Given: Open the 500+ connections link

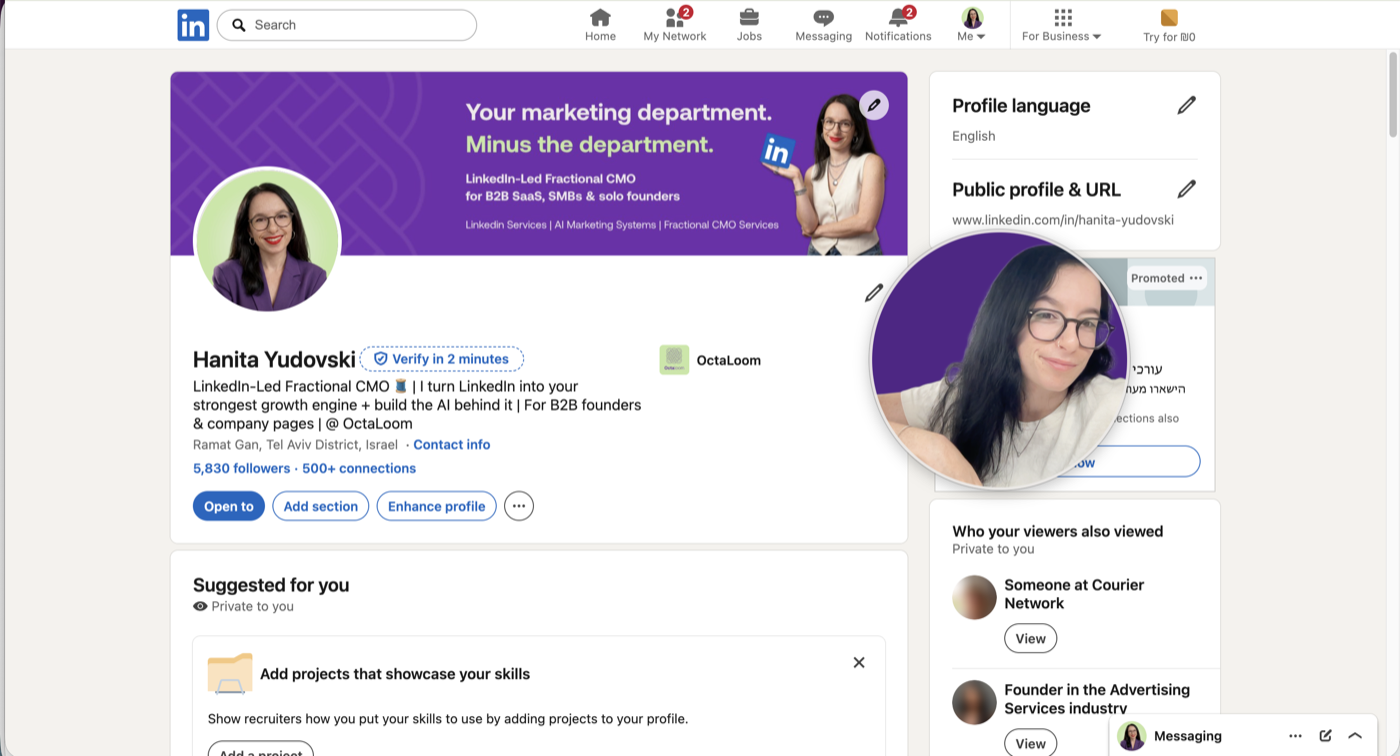Looking at the screenshot, I should click(x=359, y=468).
